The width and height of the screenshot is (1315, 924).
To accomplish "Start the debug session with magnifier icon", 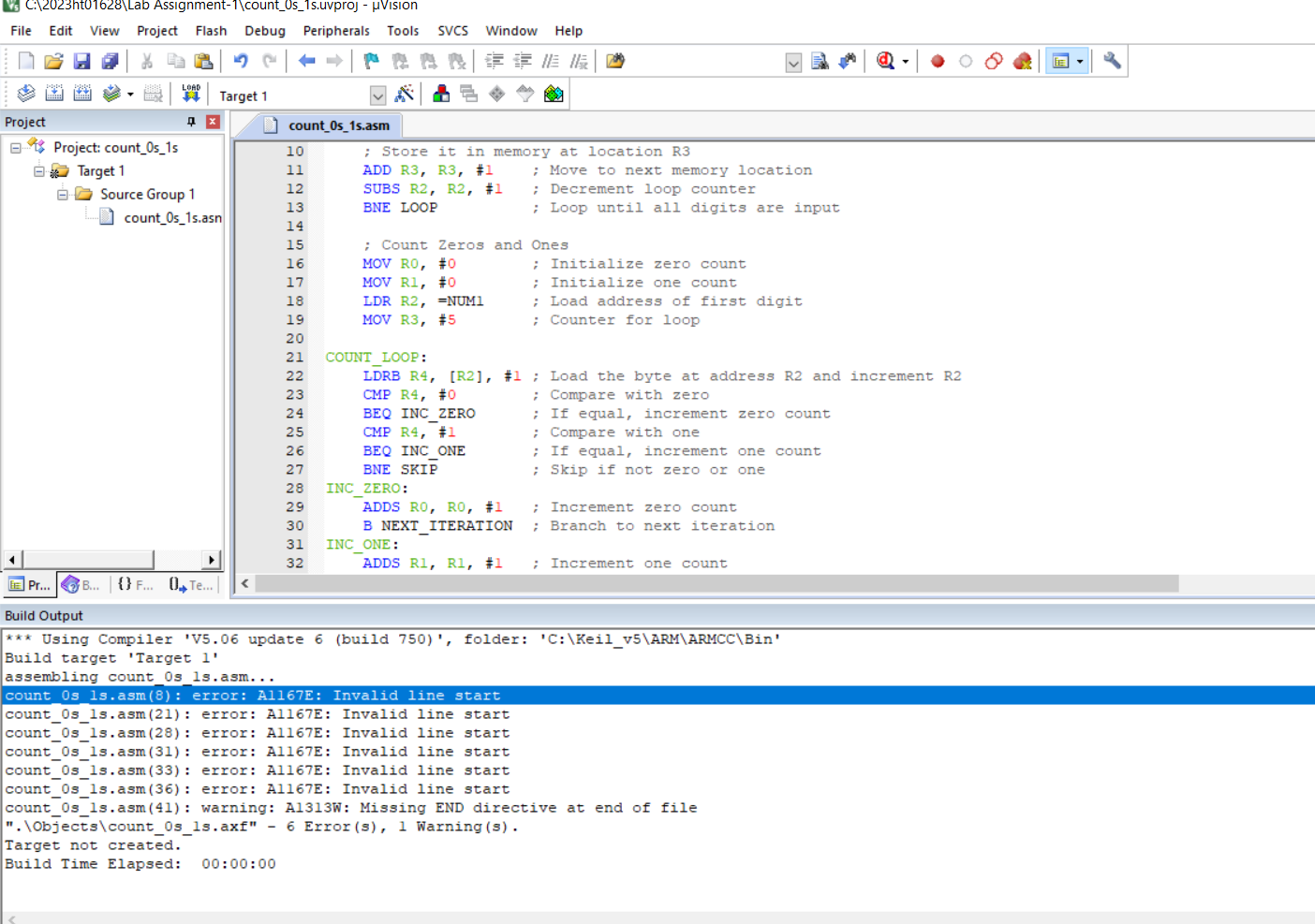I will pyautogui.click(x=885, y=61).
